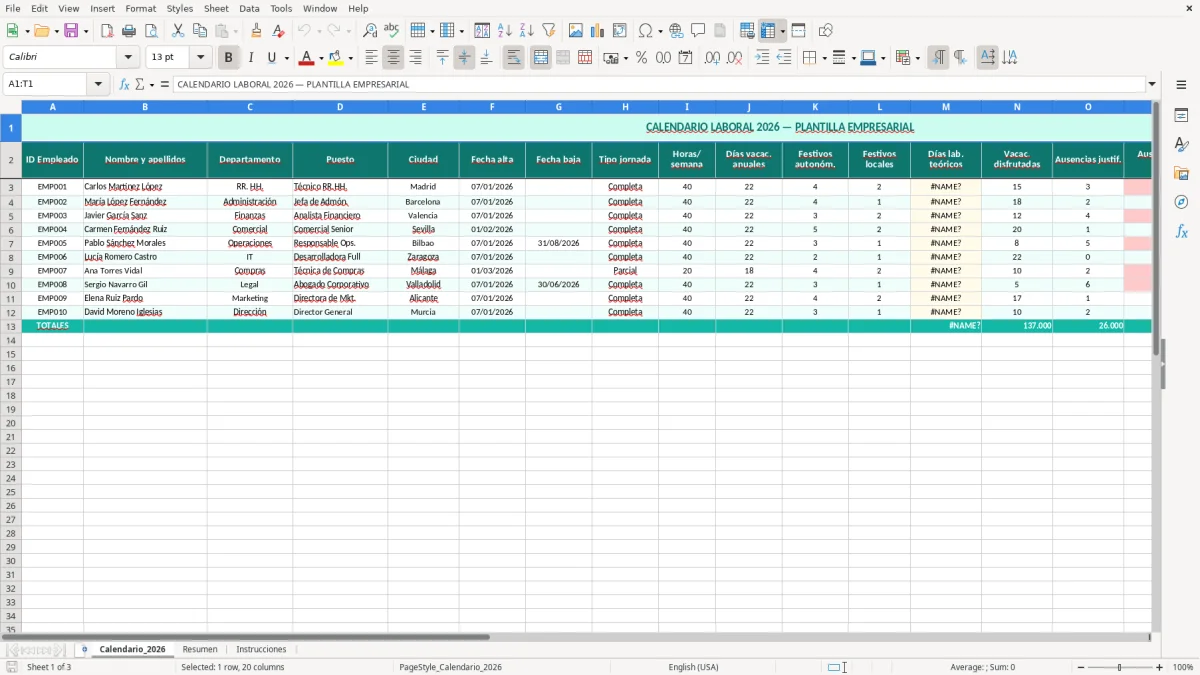Click the Copy icon
This screenshot has width=1200, height=675.
(x=200, y=31)
